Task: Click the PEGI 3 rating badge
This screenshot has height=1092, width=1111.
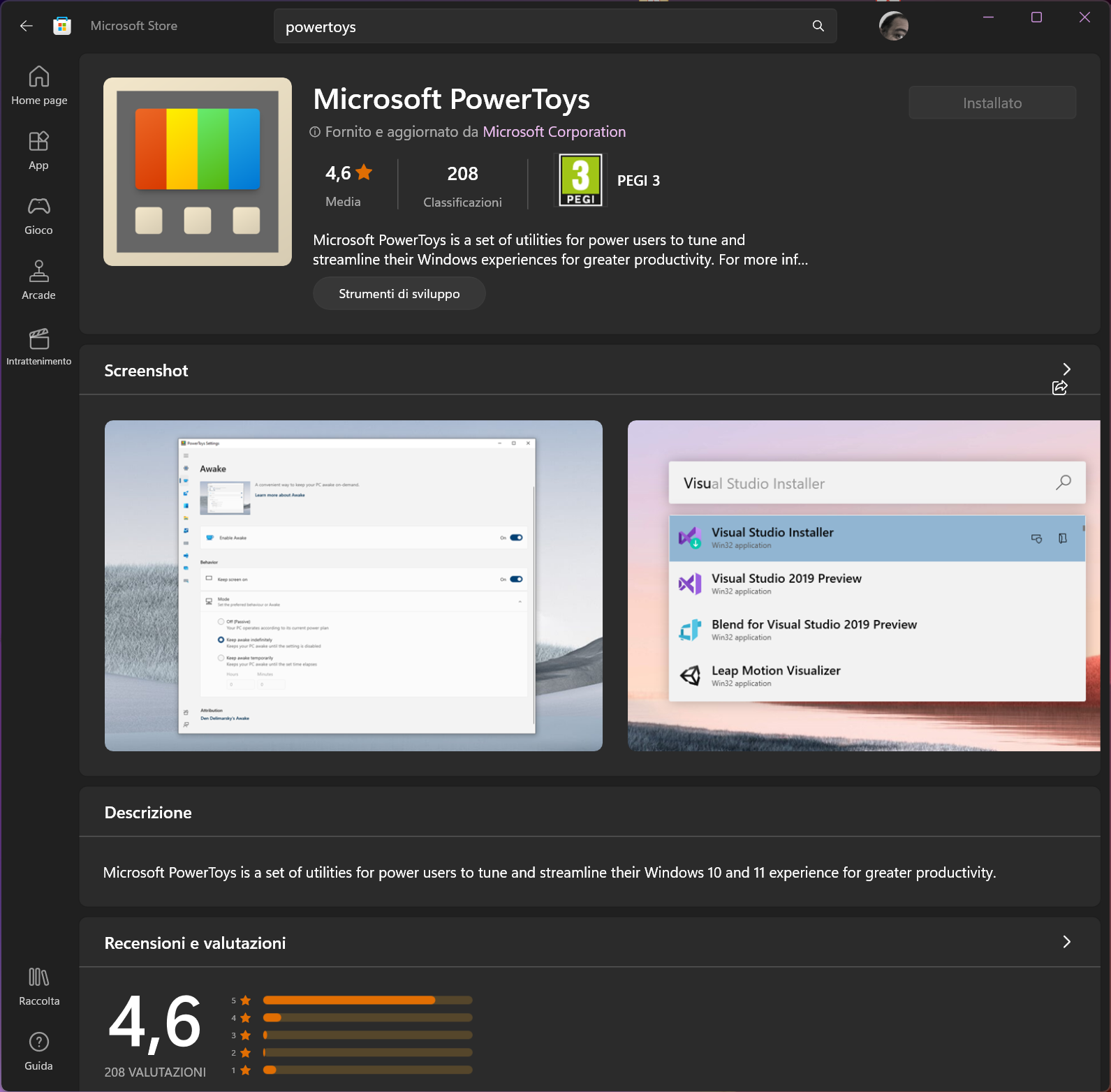Action: [x=581, y=180]
